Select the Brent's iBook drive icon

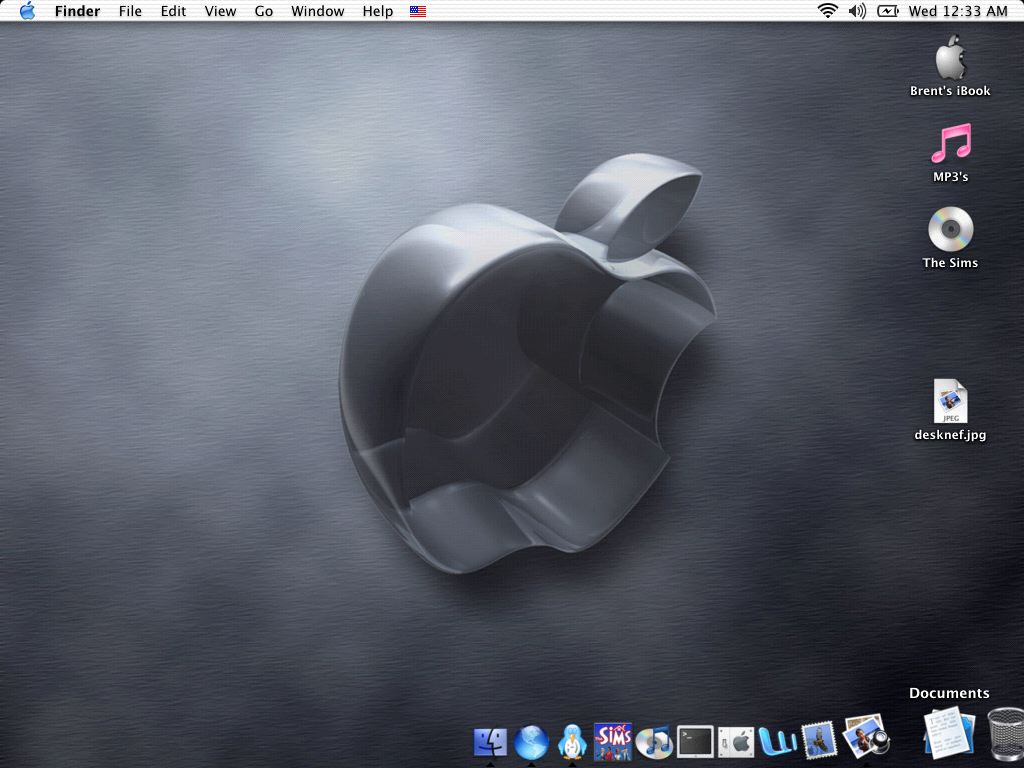pos(950,58)
